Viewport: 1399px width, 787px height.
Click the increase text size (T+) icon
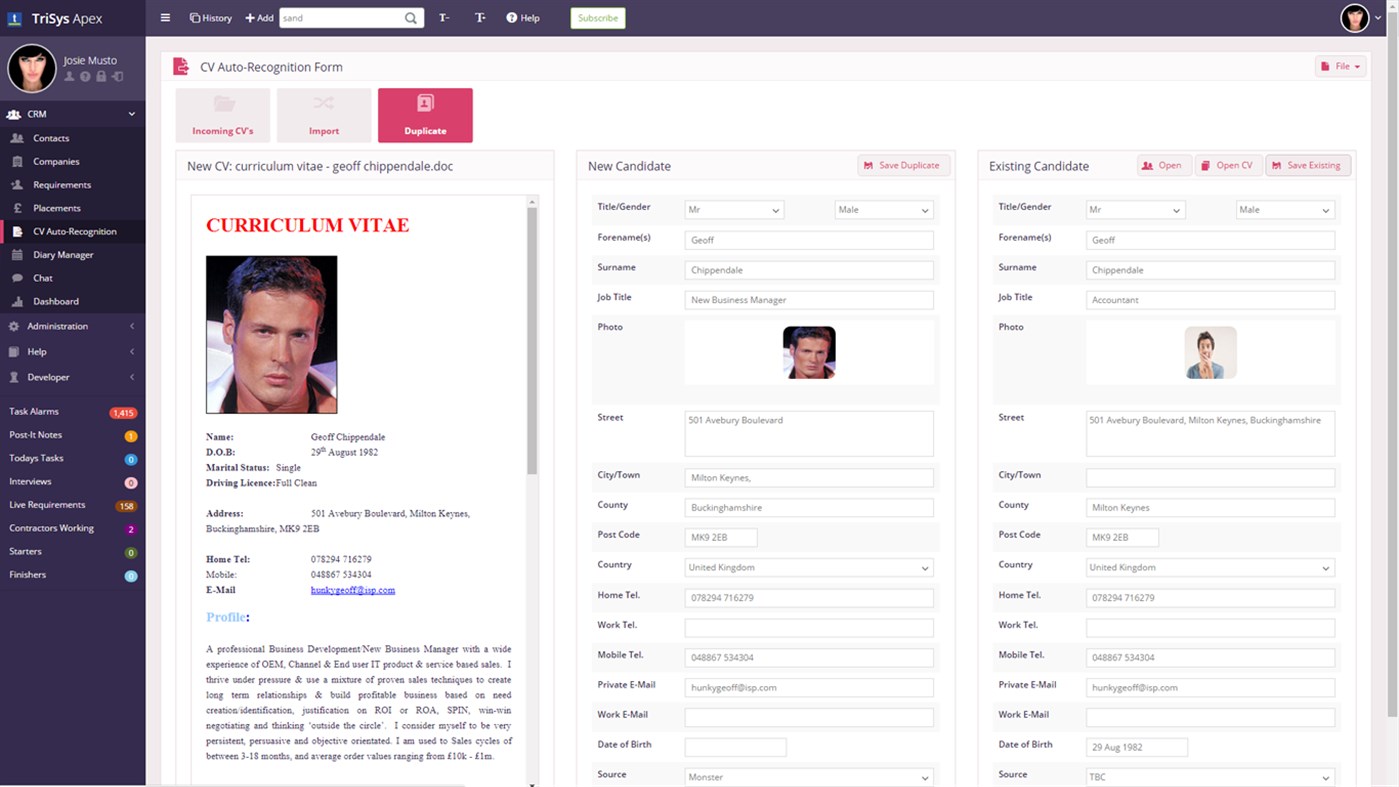coord(480,17)
